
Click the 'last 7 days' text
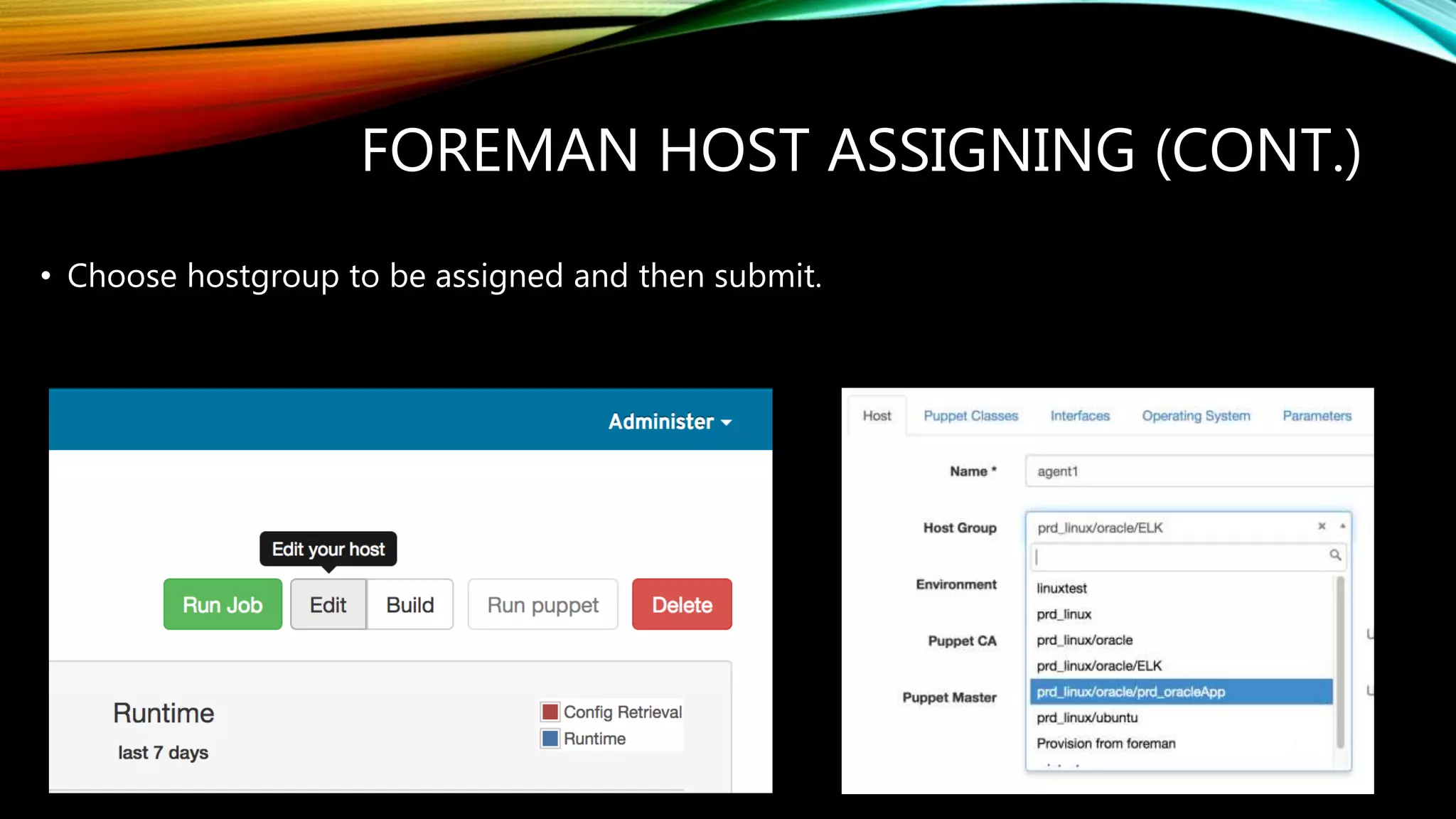163,752
